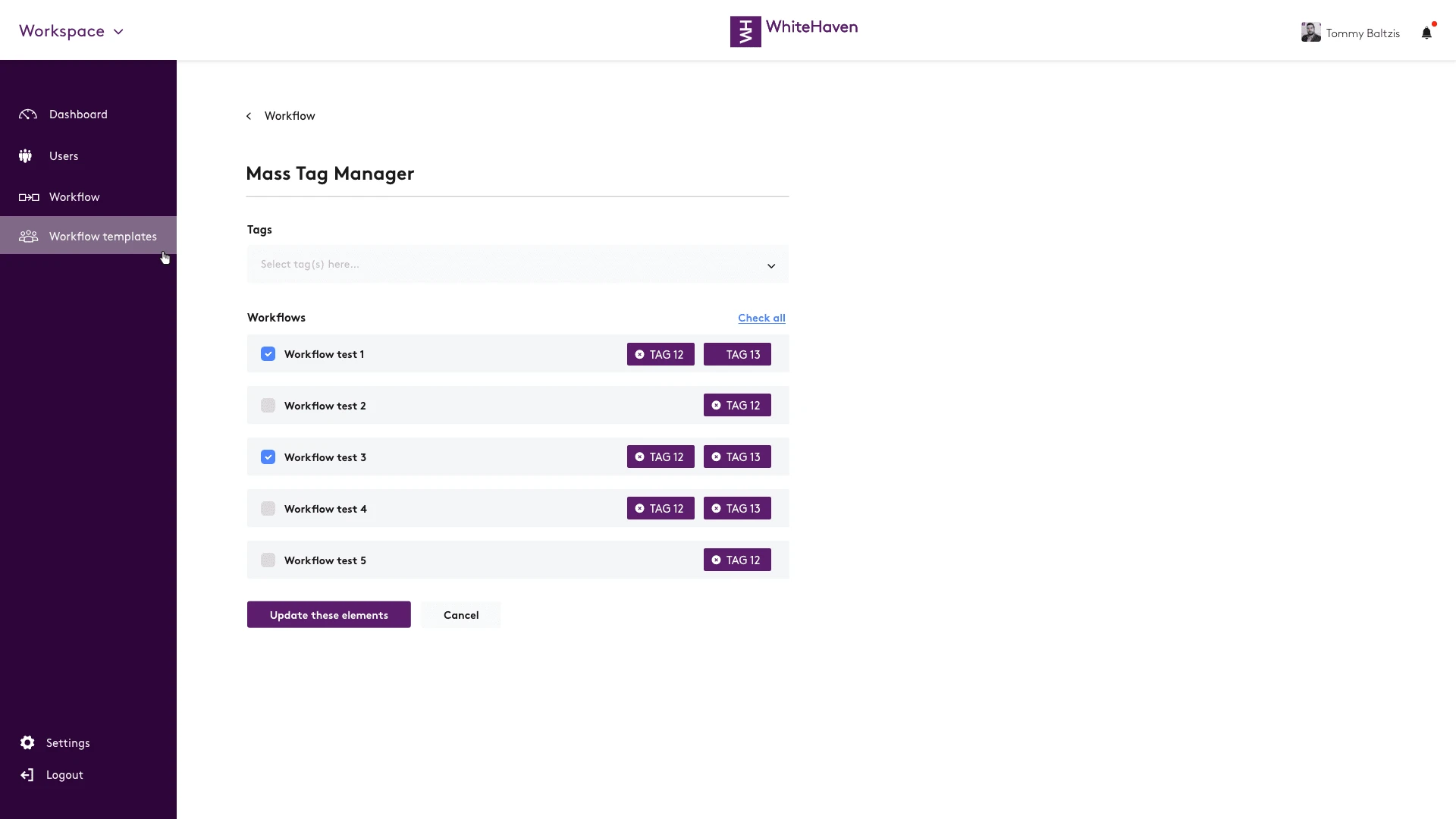Expand the Workspace dropdown
This screenshot has height=819, width=1456.
[x=71, y=31]
